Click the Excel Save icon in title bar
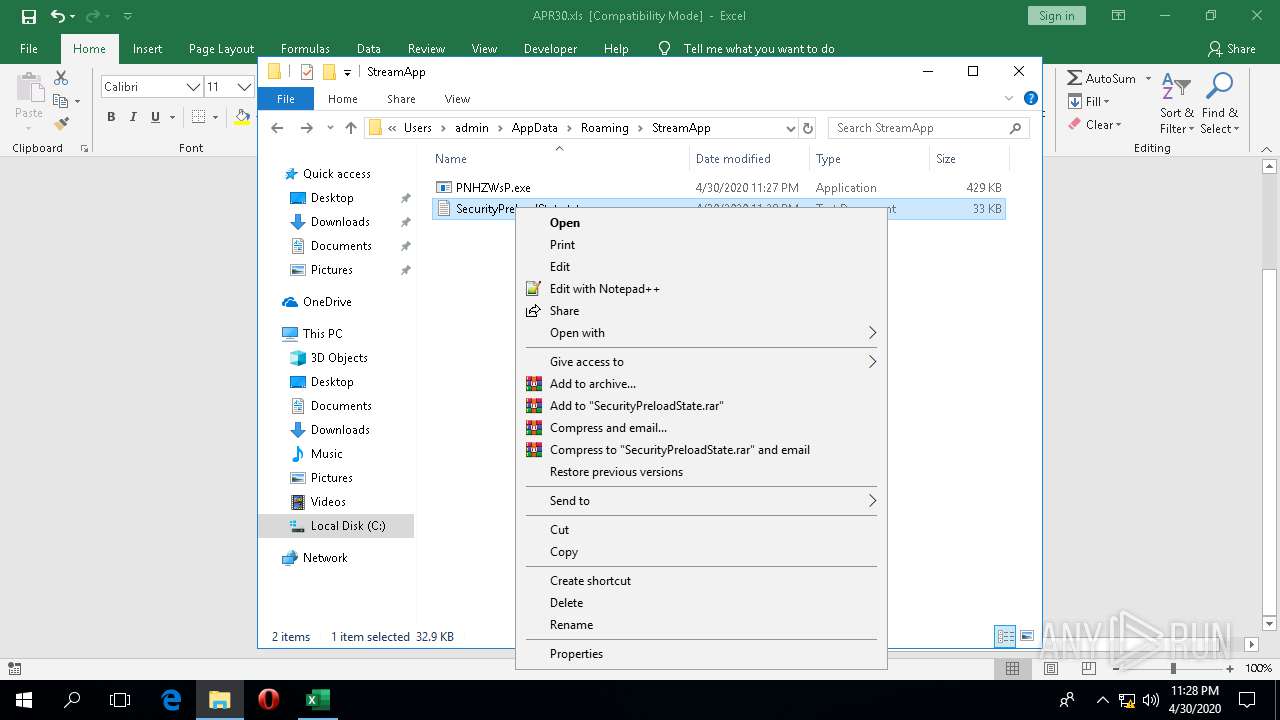1280x720 pixels. pos(29,16)
